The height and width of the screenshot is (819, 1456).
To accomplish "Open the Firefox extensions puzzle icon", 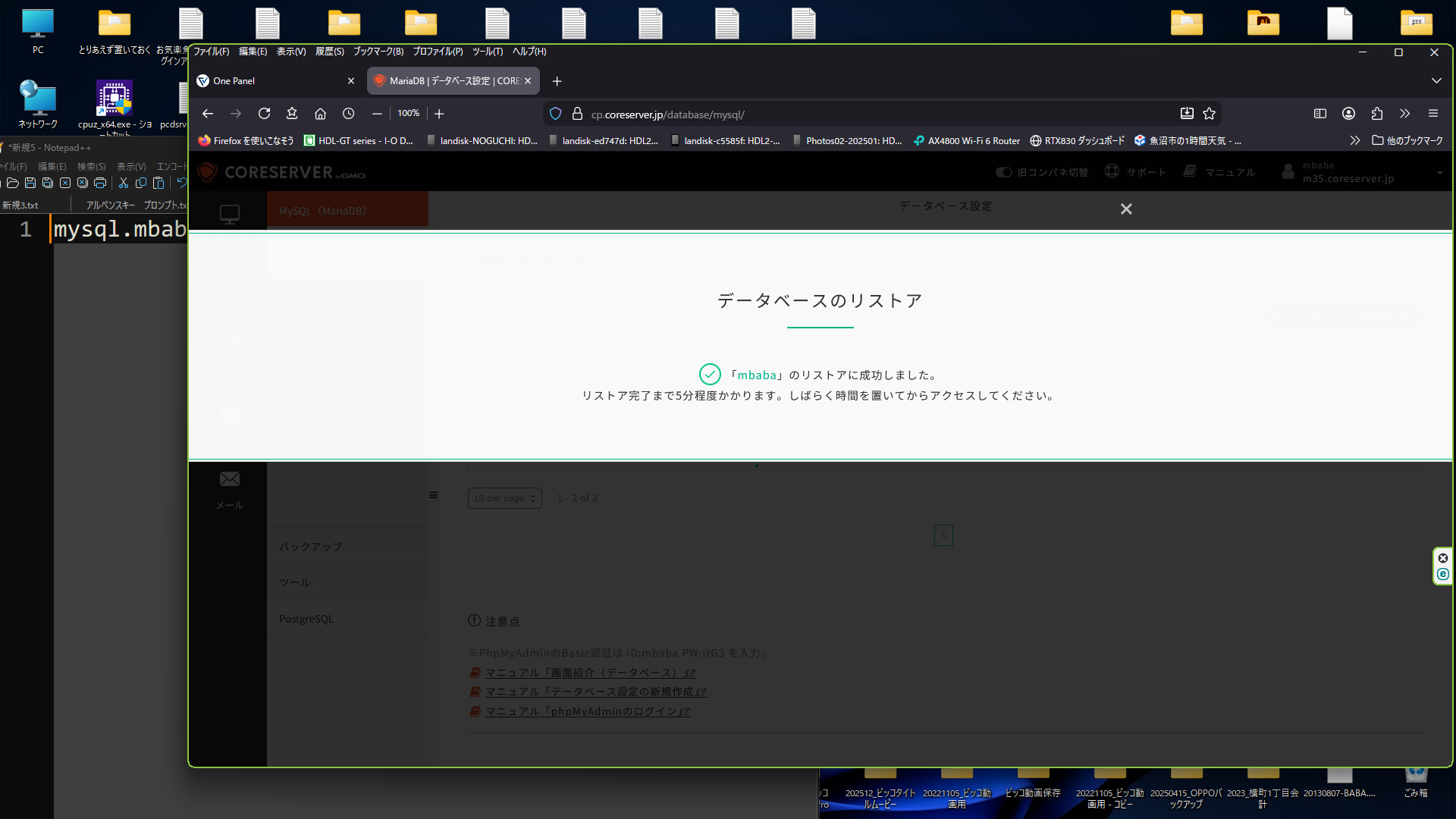I will tap(1376, 114).
